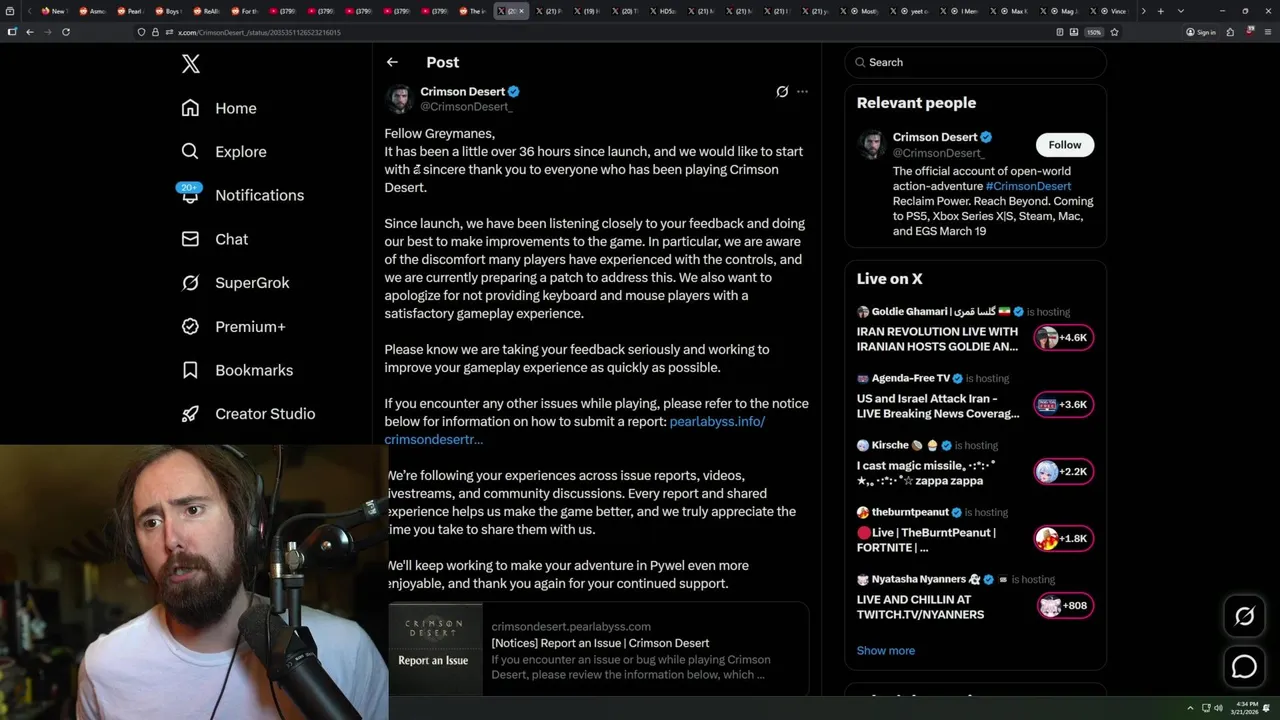1280x720 pixels.
Task: Join Kirsche's live with +2.2K listeners
Action: tap(1064, 472)
